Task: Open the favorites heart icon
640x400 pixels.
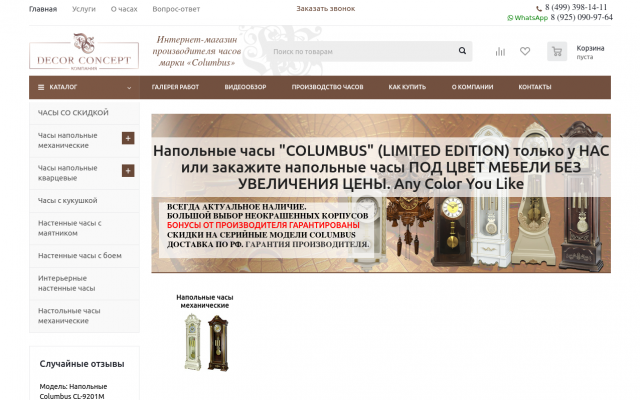Action: (x=525, y=51)
